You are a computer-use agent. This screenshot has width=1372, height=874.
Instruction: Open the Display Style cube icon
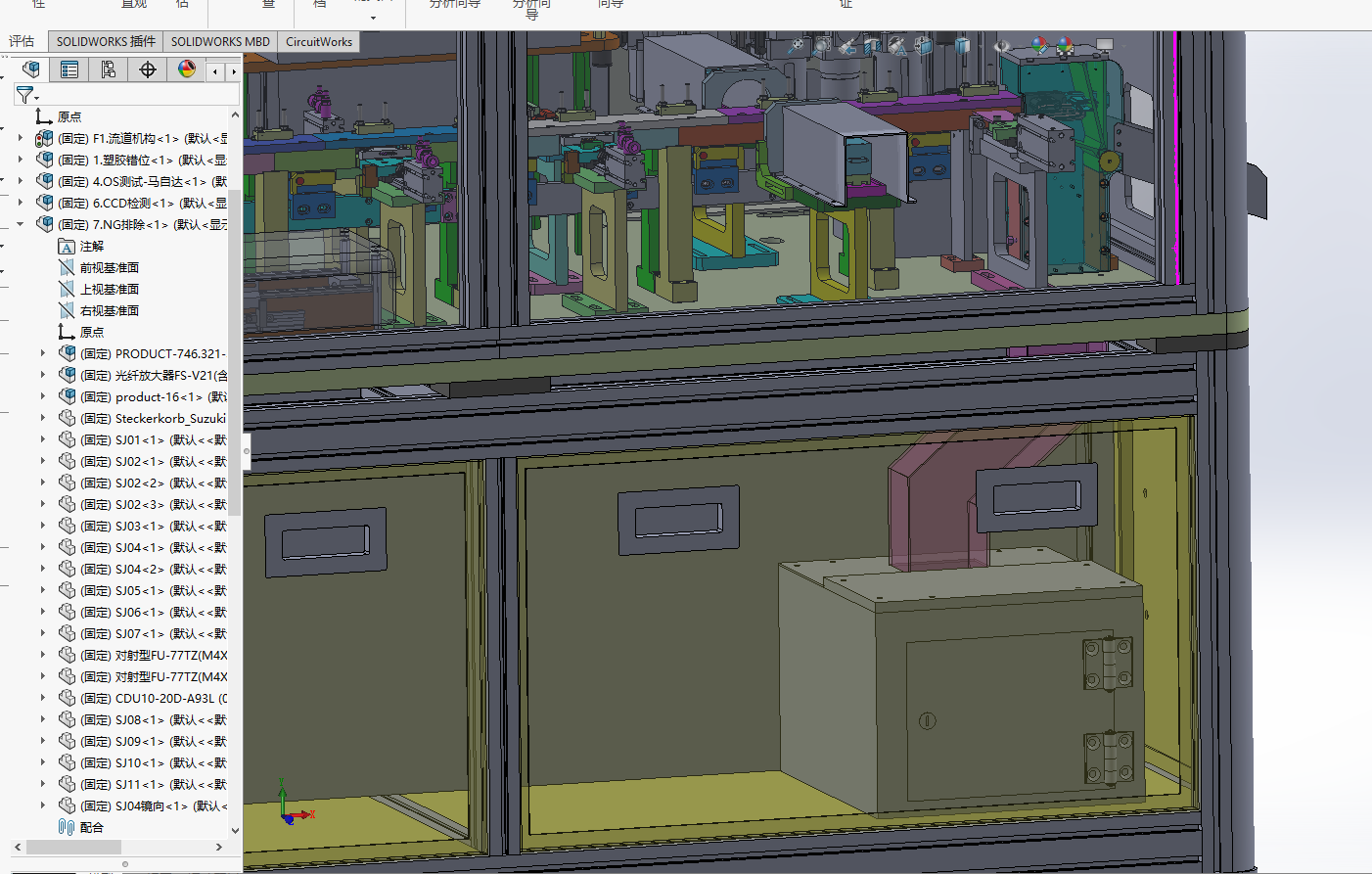962,45
